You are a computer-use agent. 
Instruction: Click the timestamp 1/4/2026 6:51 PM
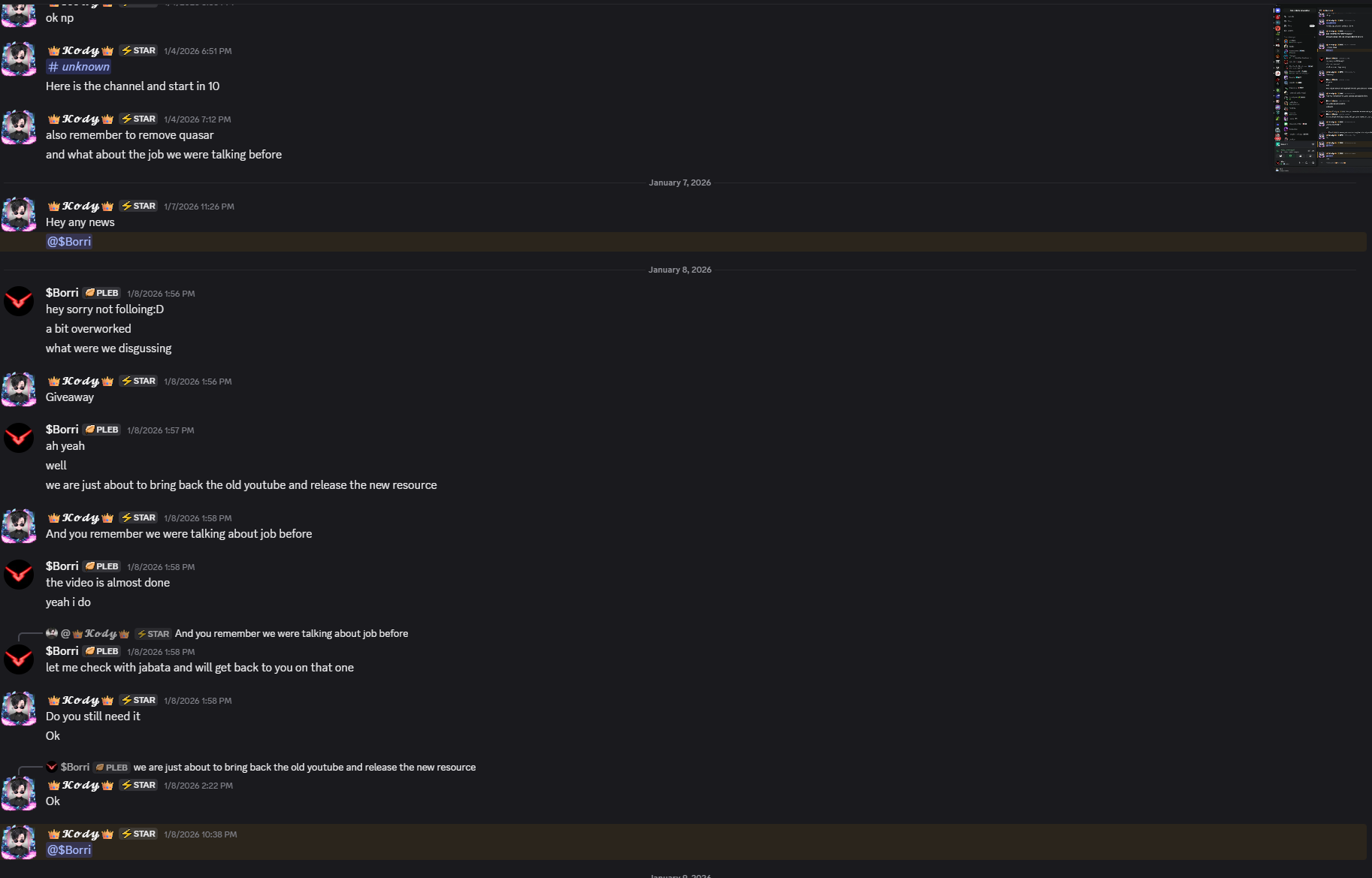point(198,52)
